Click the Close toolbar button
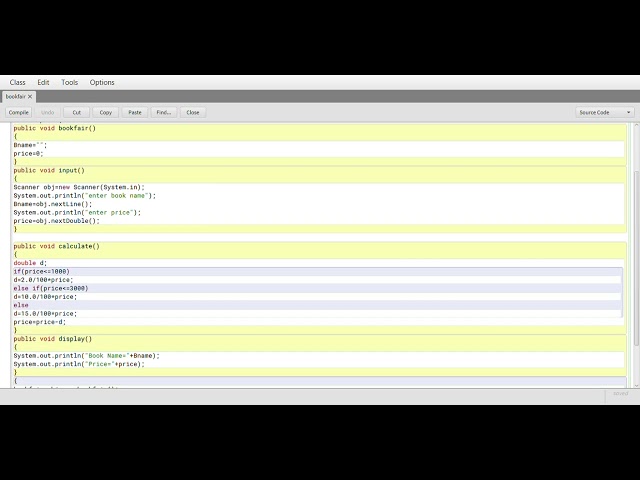This screenshot has width=640, height=480. tap(193, 112)
